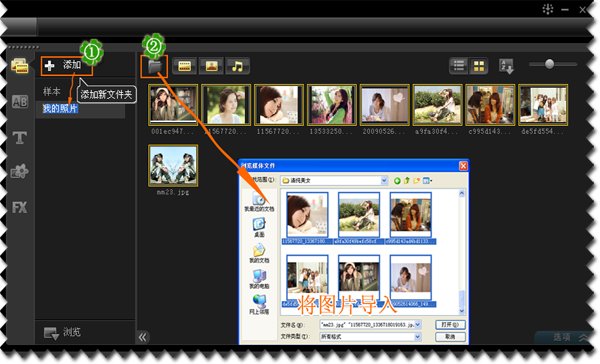Toggle the show photos filter

tap(211, 66)
